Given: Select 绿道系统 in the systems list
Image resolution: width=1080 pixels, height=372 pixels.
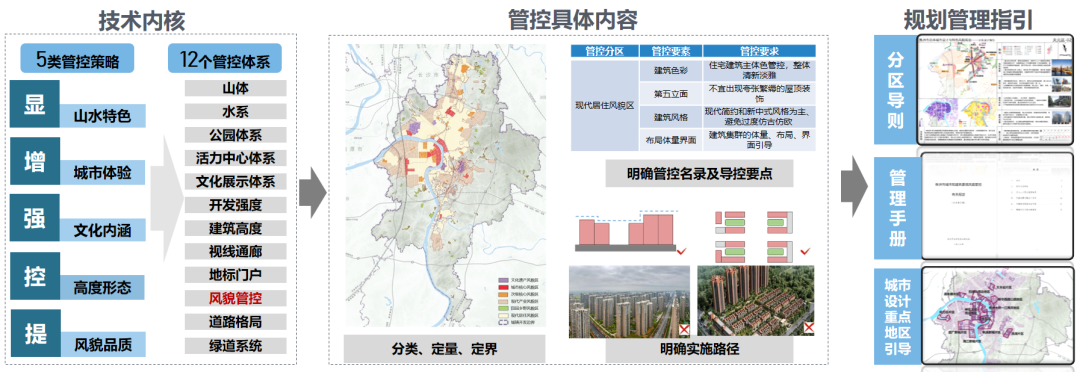Looking at the screenshot, I should [236, 346].
